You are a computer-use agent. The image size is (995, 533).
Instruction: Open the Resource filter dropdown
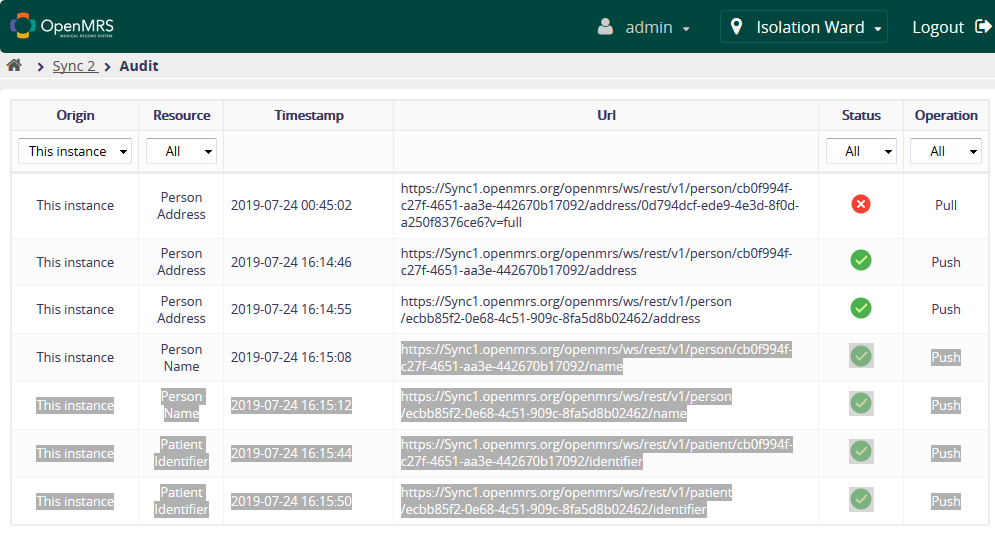(181, 151)
